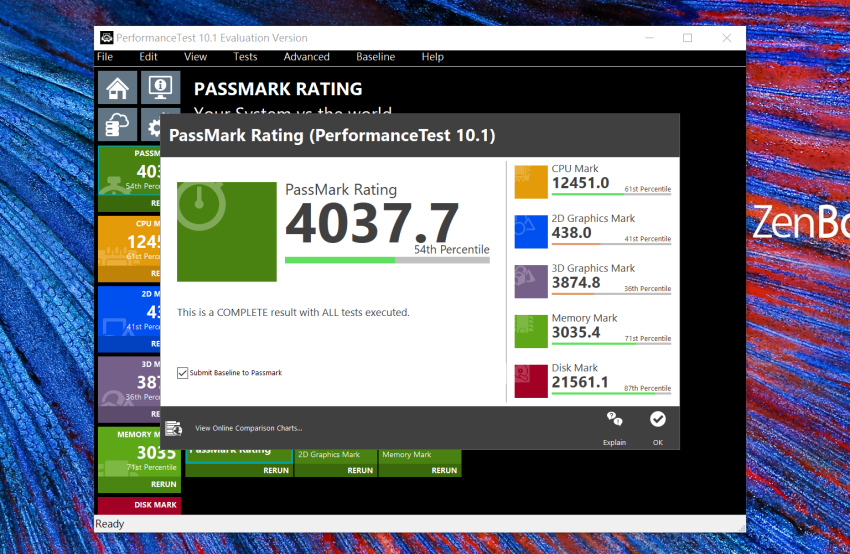Select the 3D Mark sidebar tile
850x554 pixels.
pos(129,390)
